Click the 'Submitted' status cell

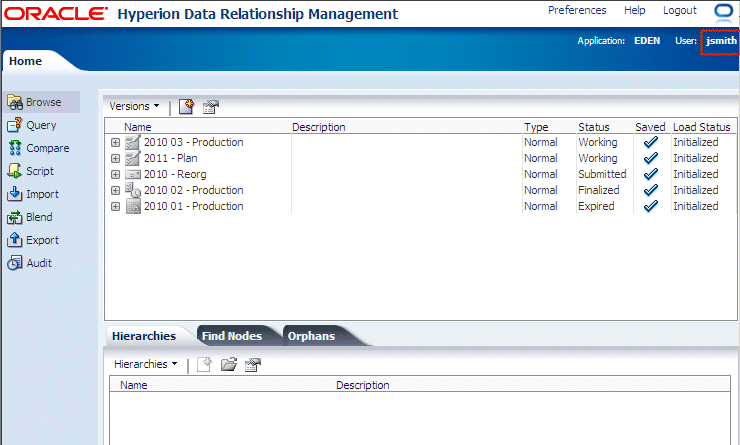(x=602, y=174)
